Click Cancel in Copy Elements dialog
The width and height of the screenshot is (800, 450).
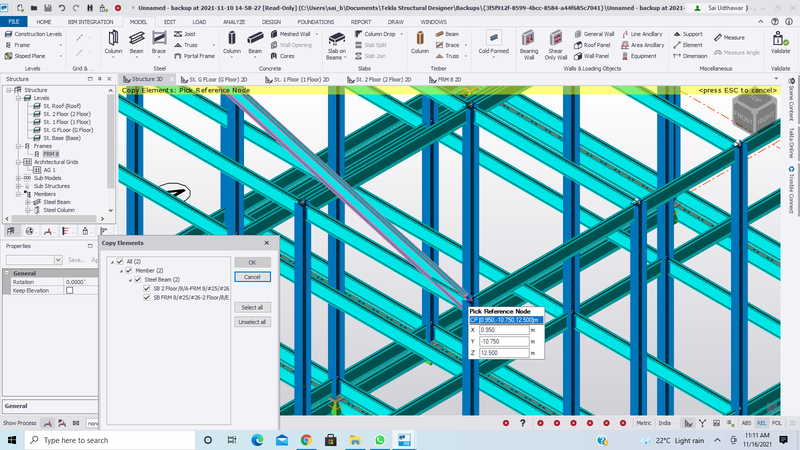pyautogui.click(x=252, y=277)
